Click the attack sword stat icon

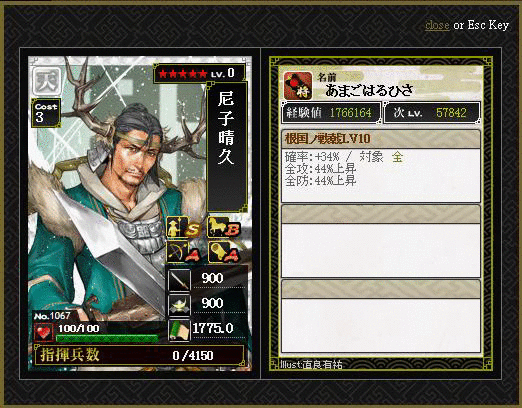[x=179, y=280]
